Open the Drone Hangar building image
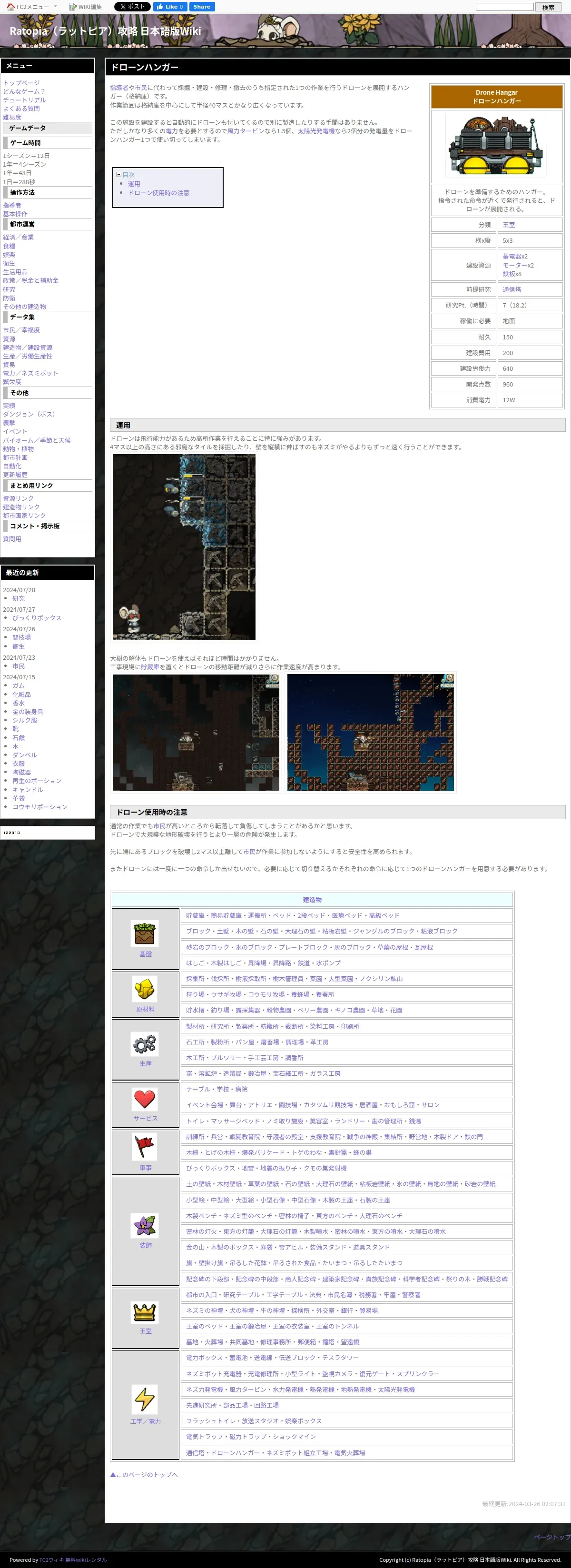571x1568 pixels. (496, 145)
